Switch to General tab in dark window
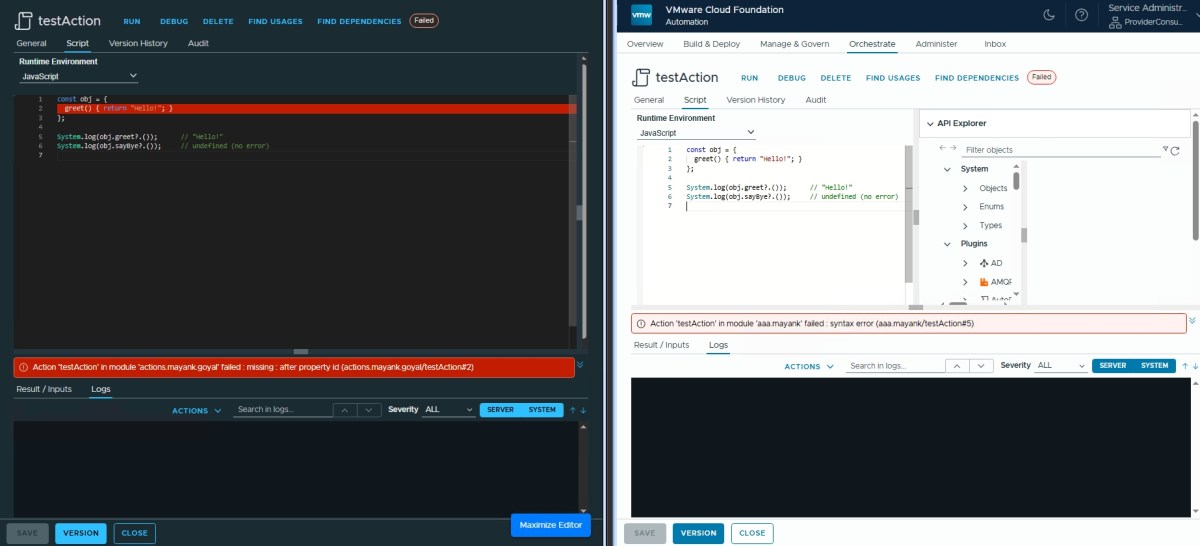Image resolution: width=1200 pixels, height=546 pixels. (31, 44)
